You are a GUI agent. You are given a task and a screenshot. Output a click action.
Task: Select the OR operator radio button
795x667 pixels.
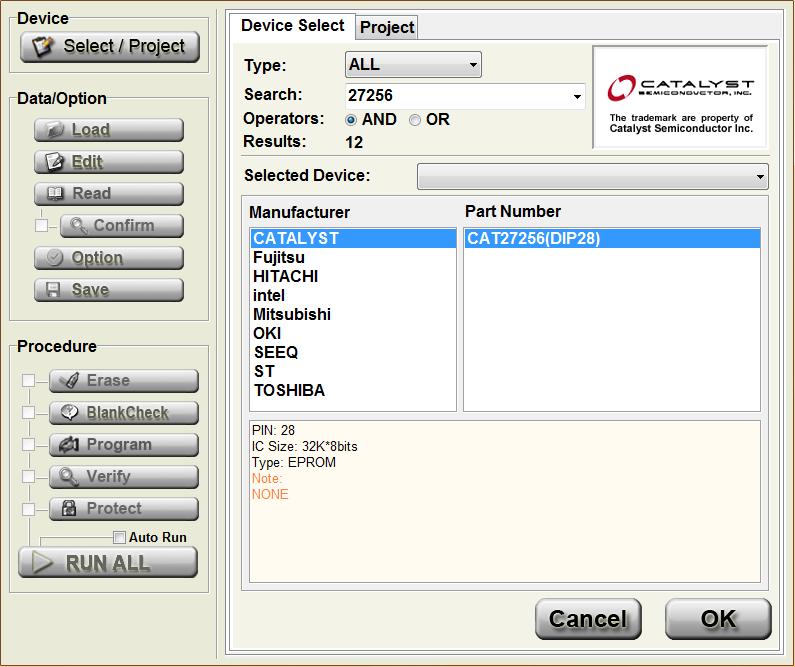415,120
